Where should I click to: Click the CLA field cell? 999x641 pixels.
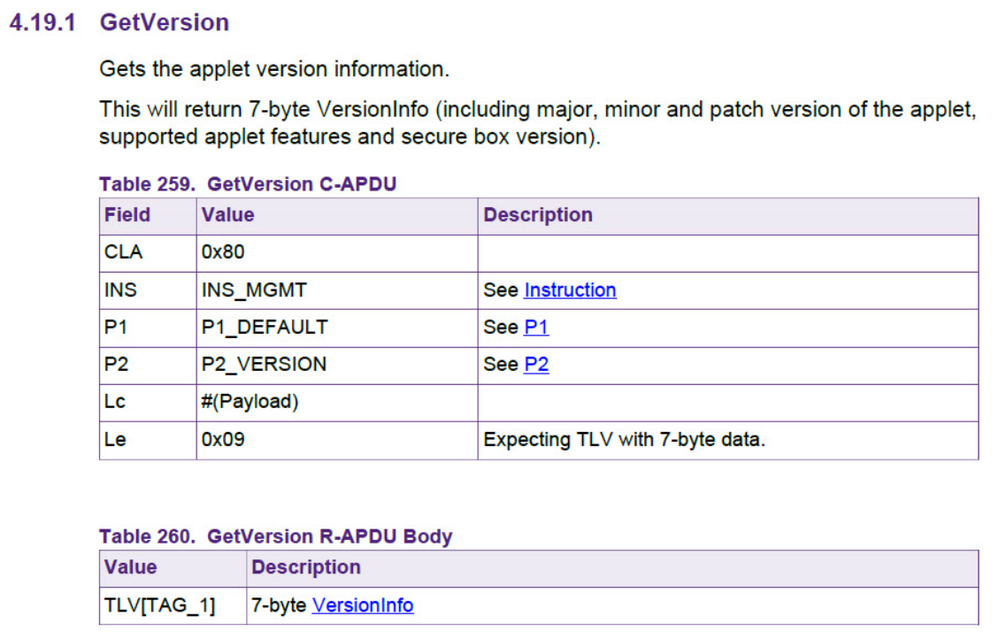[124, 253]
